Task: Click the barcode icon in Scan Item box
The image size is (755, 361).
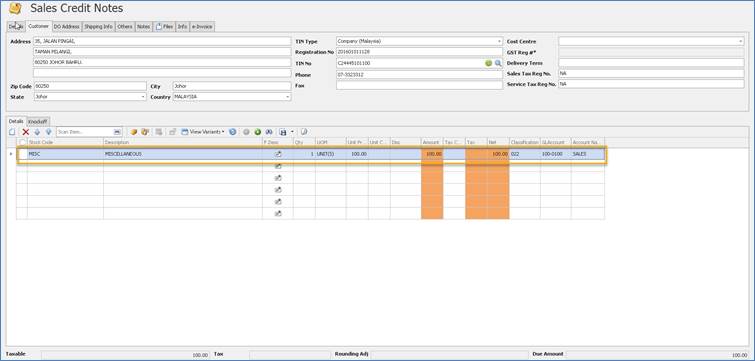Action: tap(117, 132)
